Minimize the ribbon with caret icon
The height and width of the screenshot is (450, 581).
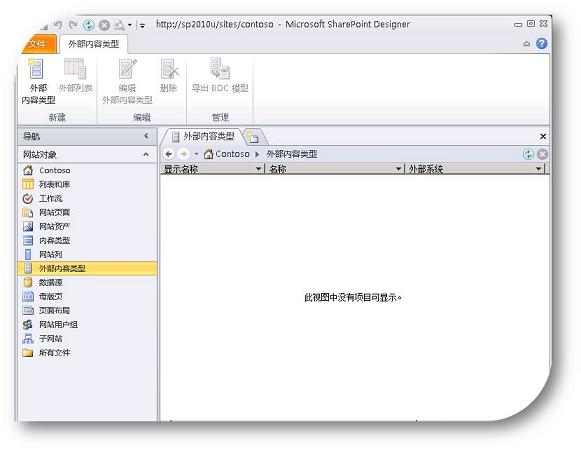(527, 44)
